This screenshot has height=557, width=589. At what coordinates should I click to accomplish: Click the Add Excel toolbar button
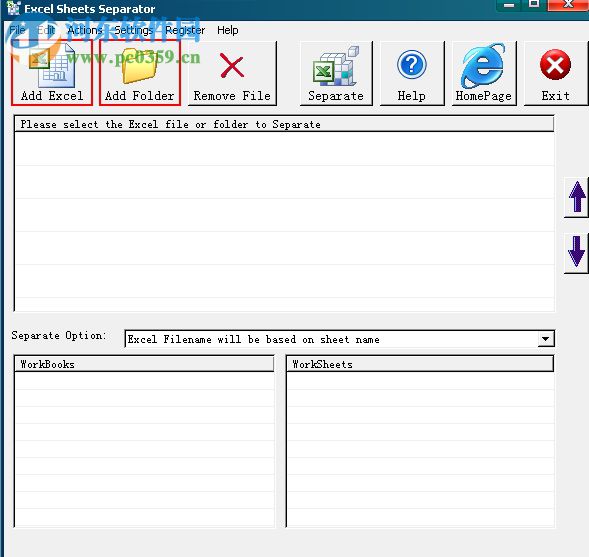[x=52, y=73]
